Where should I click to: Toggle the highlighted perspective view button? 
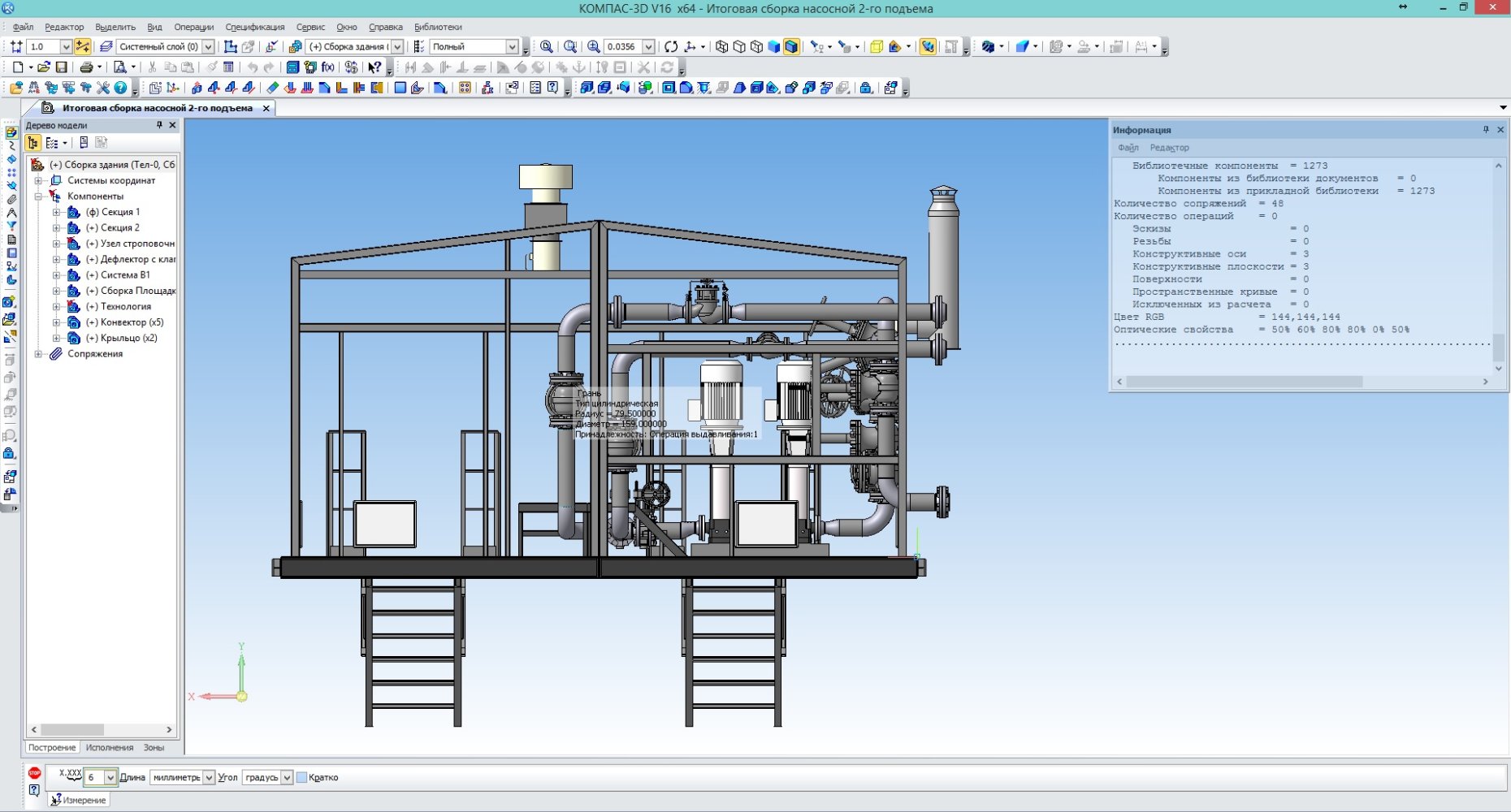click(928, 47)
